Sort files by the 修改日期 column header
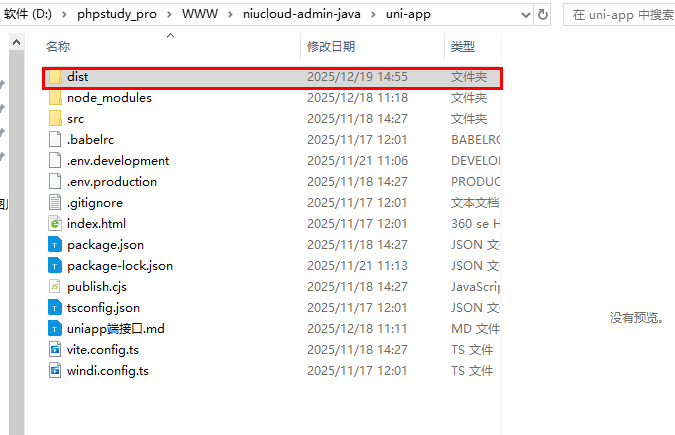 (330, 47)
